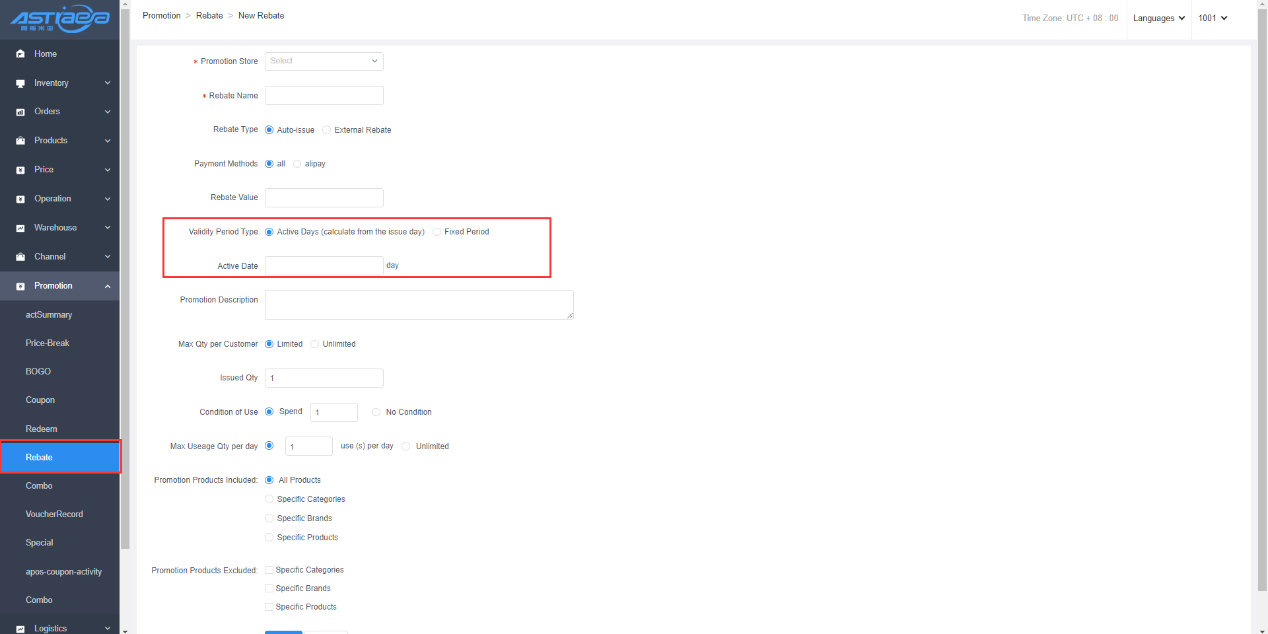Click the Home icon in sidebar
The width and height of the screenshot is (1268, 634).
pos(20,54)
